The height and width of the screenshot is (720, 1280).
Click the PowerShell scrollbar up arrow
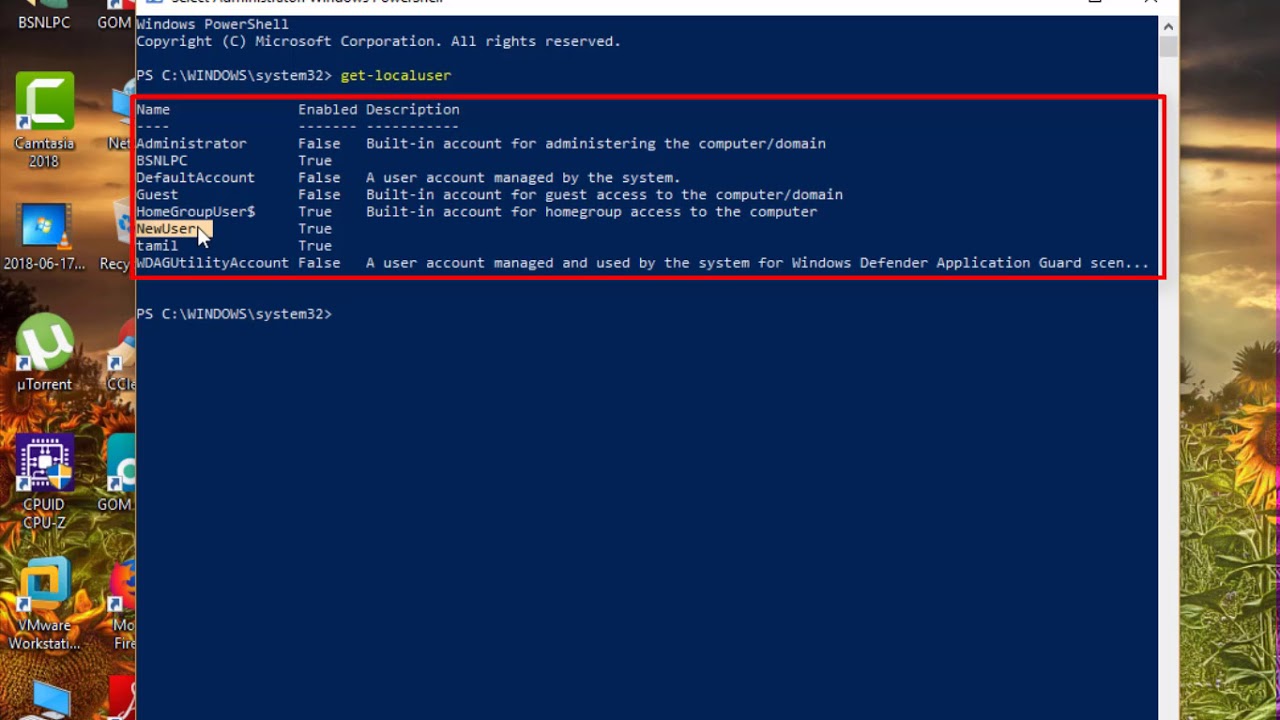(x=1168, y=24)
